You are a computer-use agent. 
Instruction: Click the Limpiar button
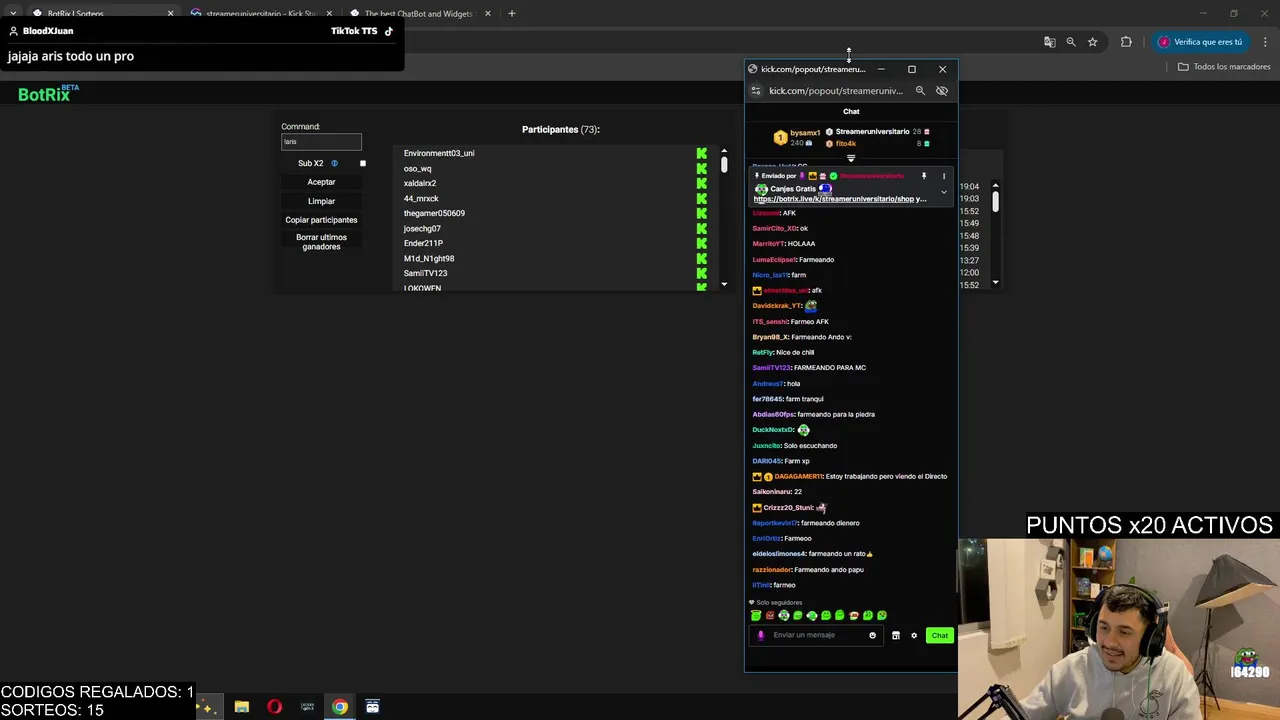point(321,201)
